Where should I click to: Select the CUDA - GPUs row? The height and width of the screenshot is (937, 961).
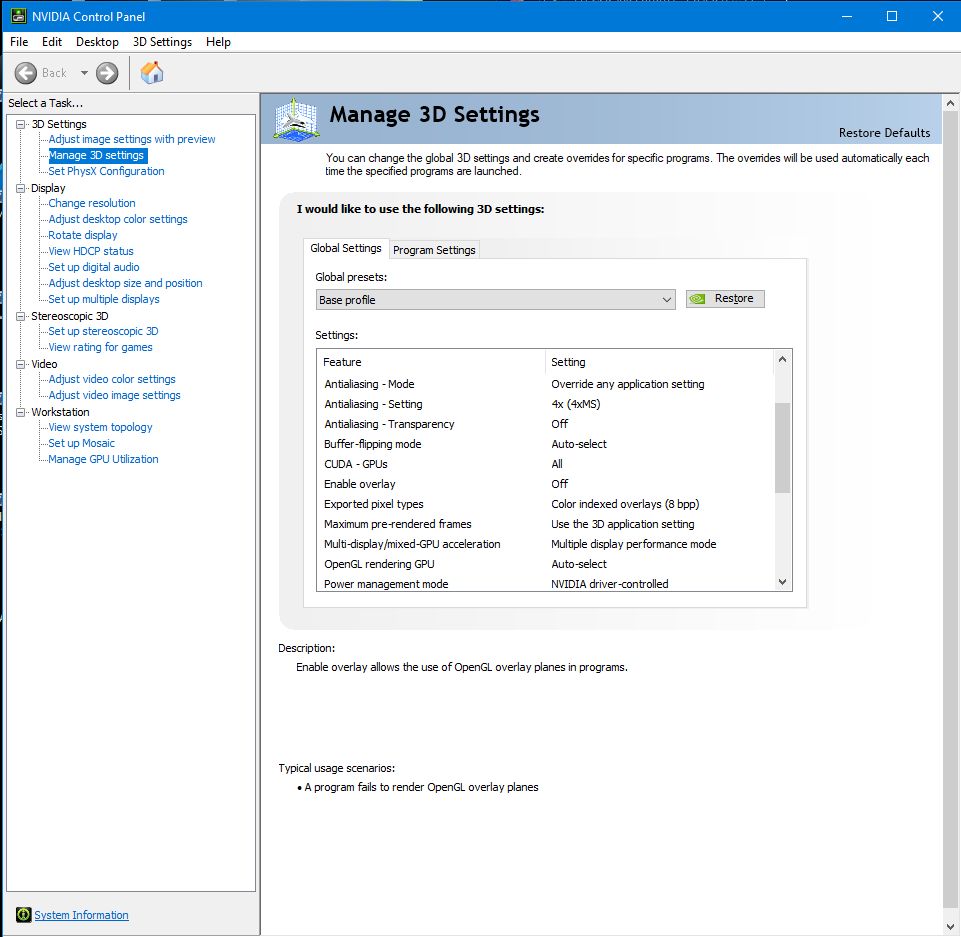(x=545, y=464)
